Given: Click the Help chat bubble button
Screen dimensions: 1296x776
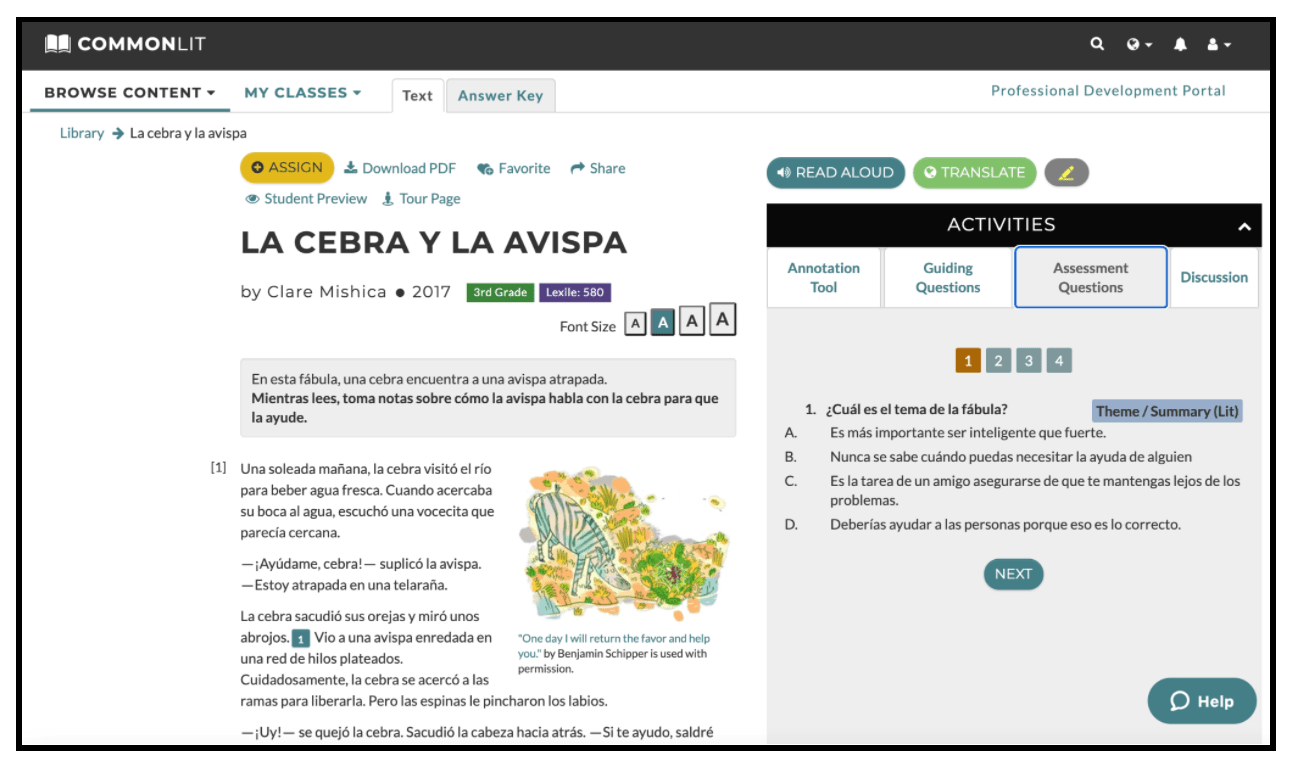Looking at the screenshot, I should point(1202,701).
